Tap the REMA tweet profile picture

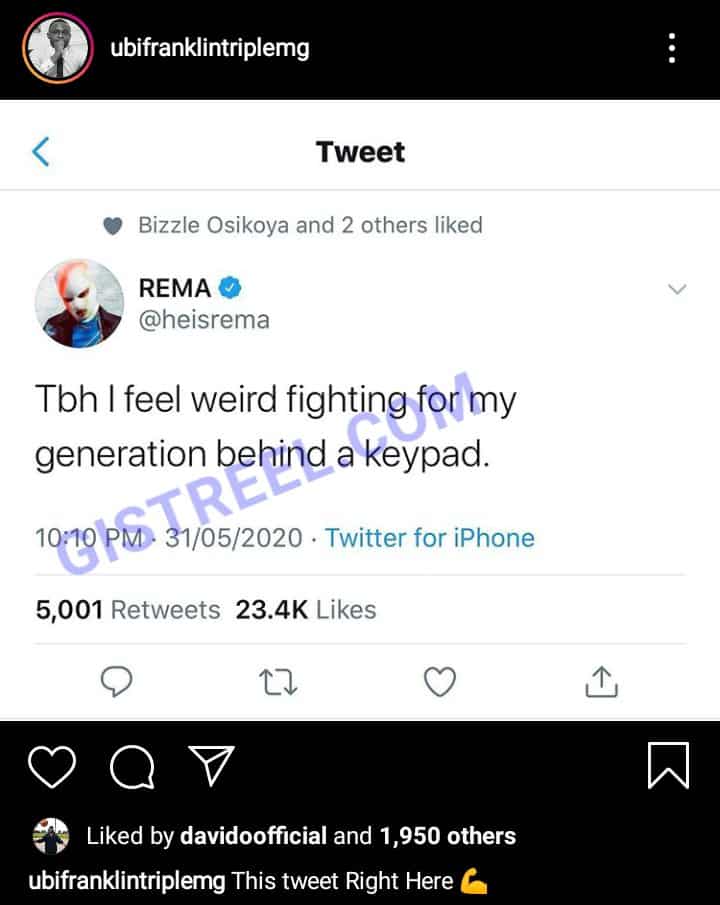pyautogui.click(x=79, y=304)
